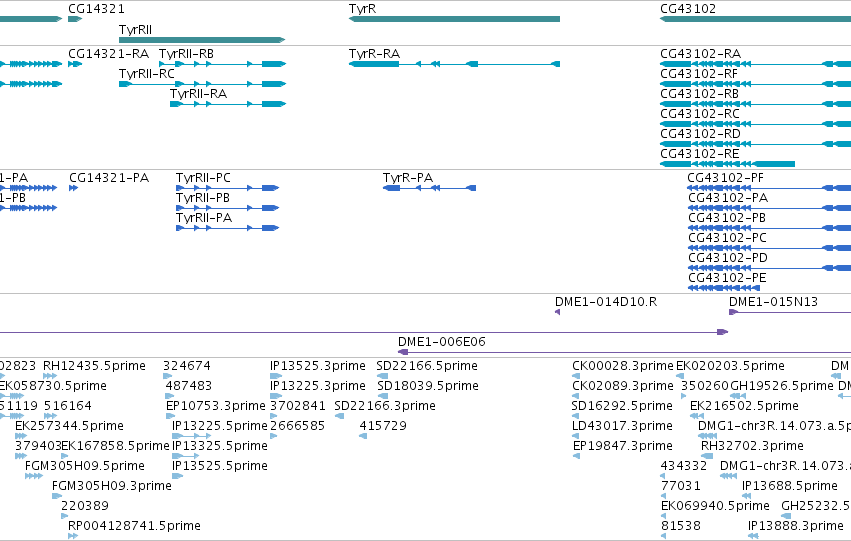The height and width of the screenshot is (541, 851).
Task: Select the RH12435.5prime EST label
Action: (x=94, y=366)
